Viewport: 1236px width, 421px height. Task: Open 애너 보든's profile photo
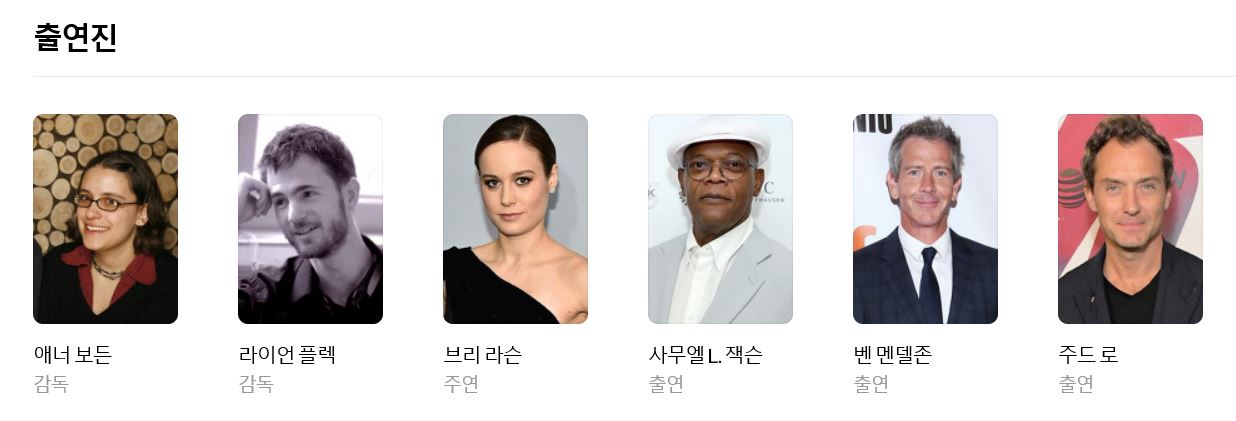click(x=105, y=219)
